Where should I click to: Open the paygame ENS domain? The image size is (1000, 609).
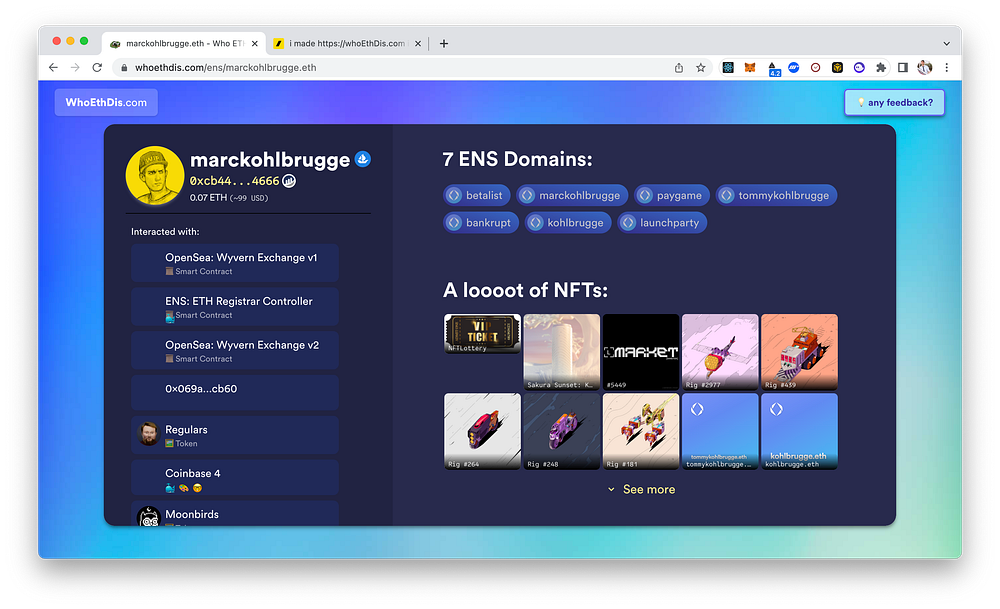tap(672, 195)
